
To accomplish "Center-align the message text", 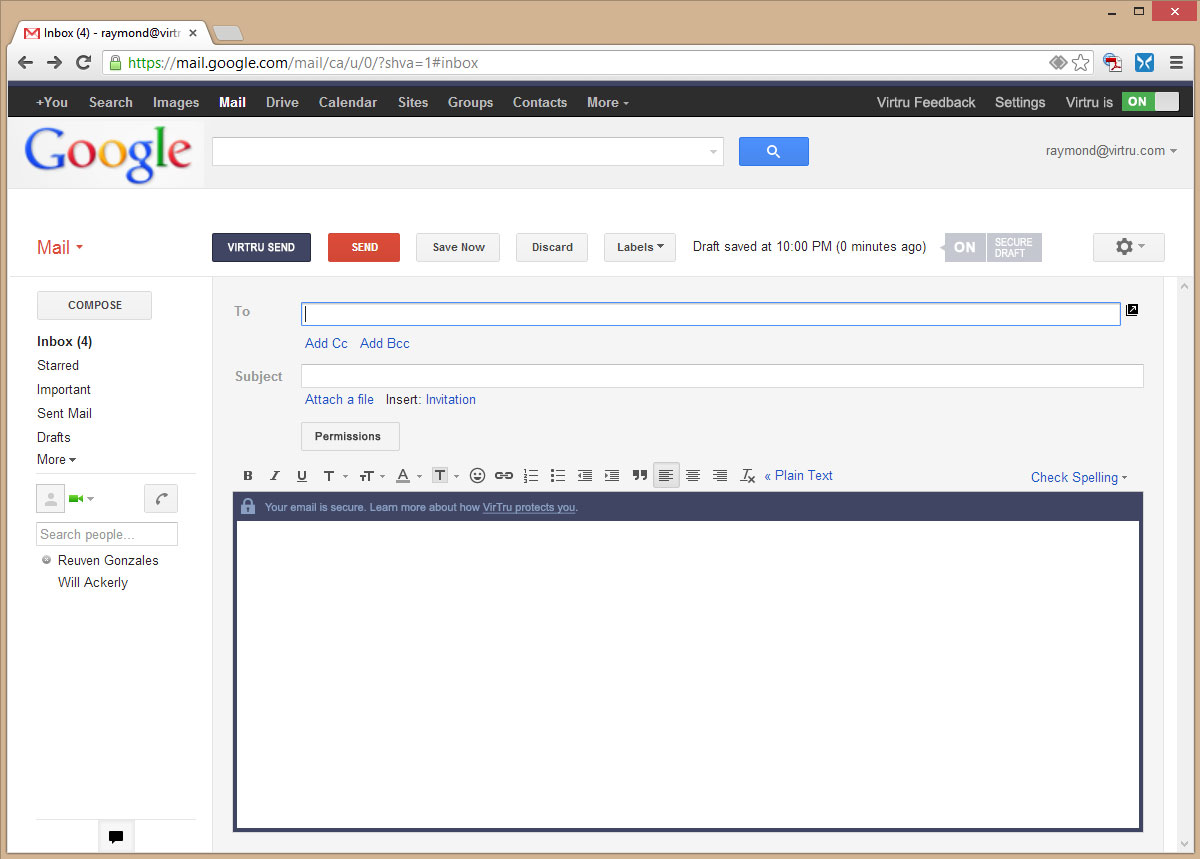I will (693, 476).
